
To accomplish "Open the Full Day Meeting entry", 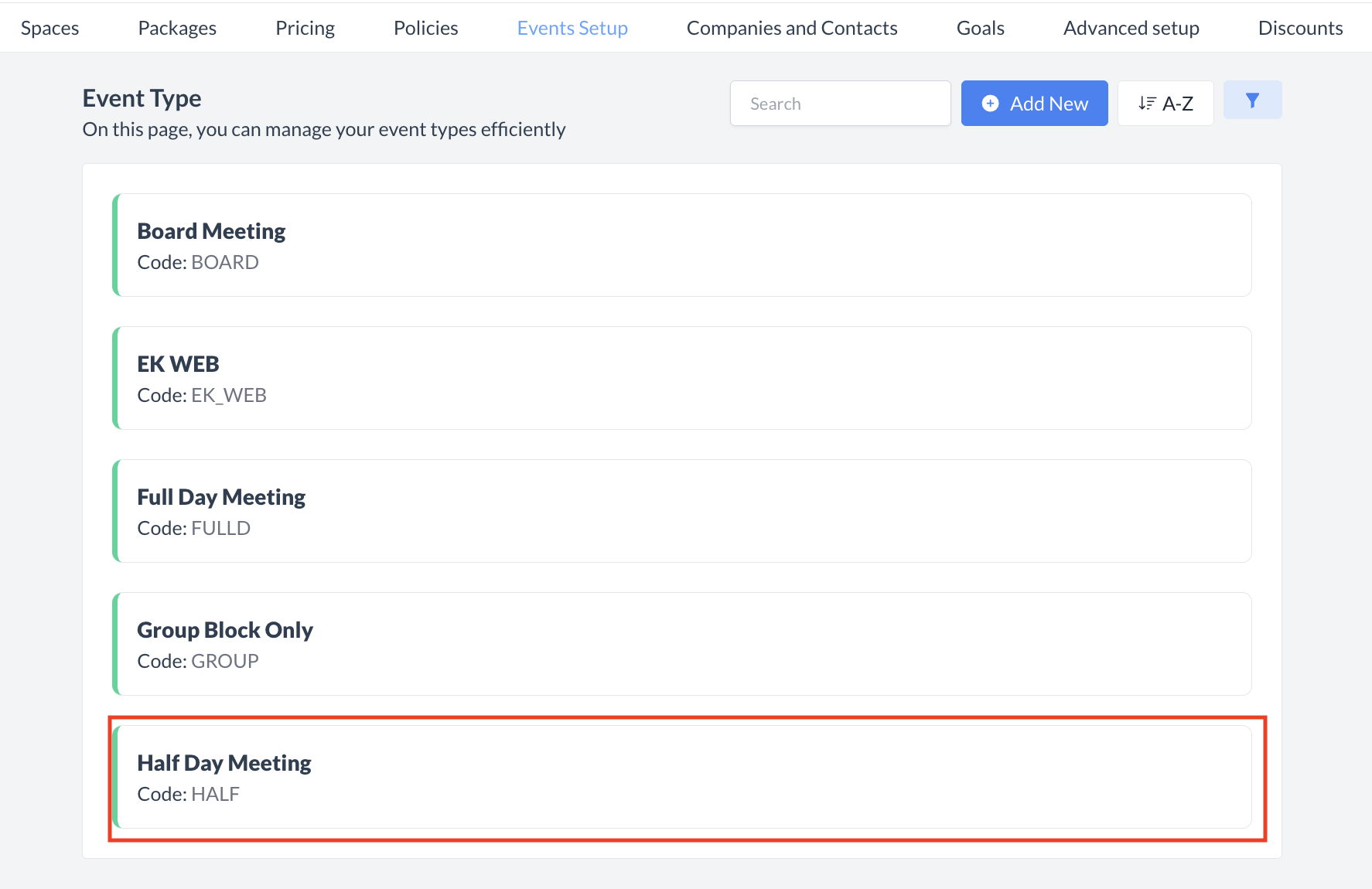I will pos(681,511).
